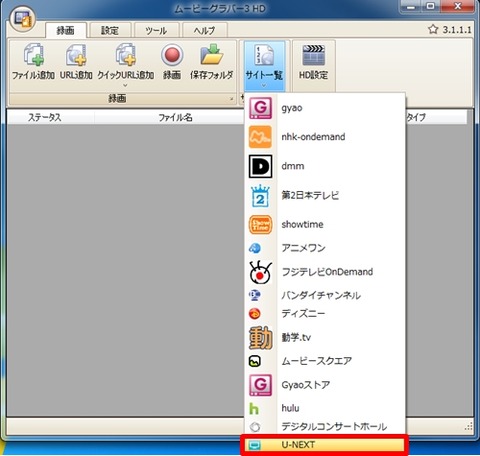Choose アニメワン from the site list

325,248
